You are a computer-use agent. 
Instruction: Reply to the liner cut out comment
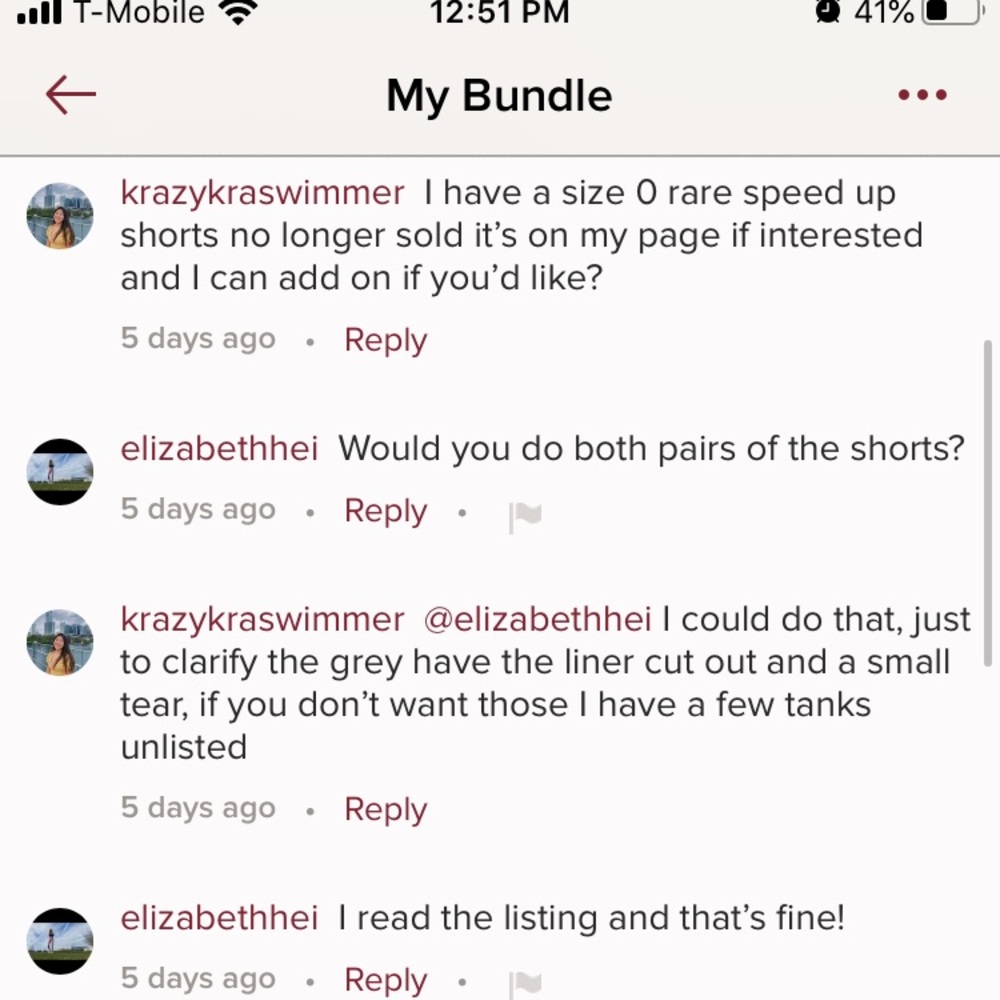click(x=384, y=808)
